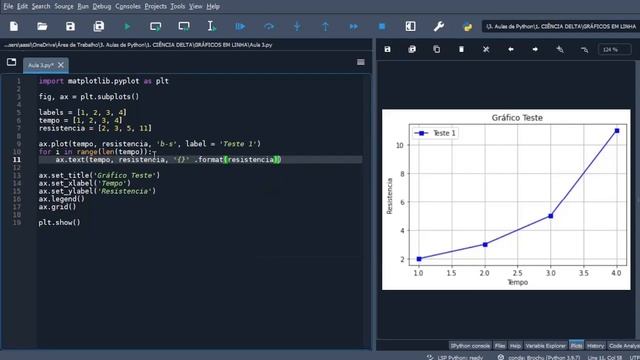Switch to the History tab
The width and height of the screenshot is (640, 360).
click(x=595, y=346)
